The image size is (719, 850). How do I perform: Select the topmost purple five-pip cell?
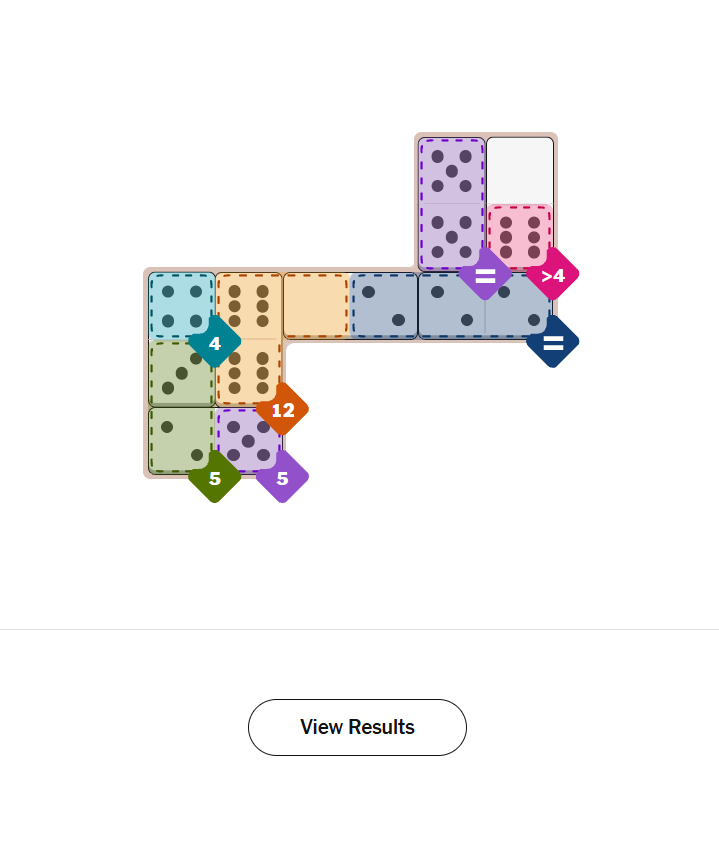point(451,170)
